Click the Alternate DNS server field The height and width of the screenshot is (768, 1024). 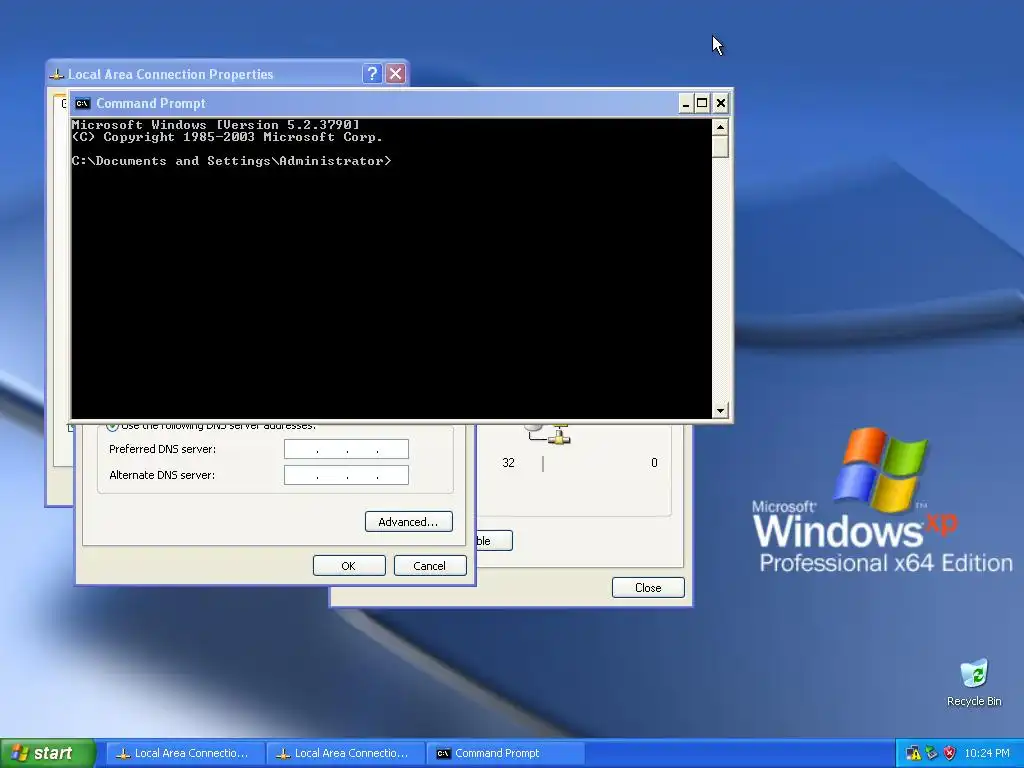pos(346,475)
